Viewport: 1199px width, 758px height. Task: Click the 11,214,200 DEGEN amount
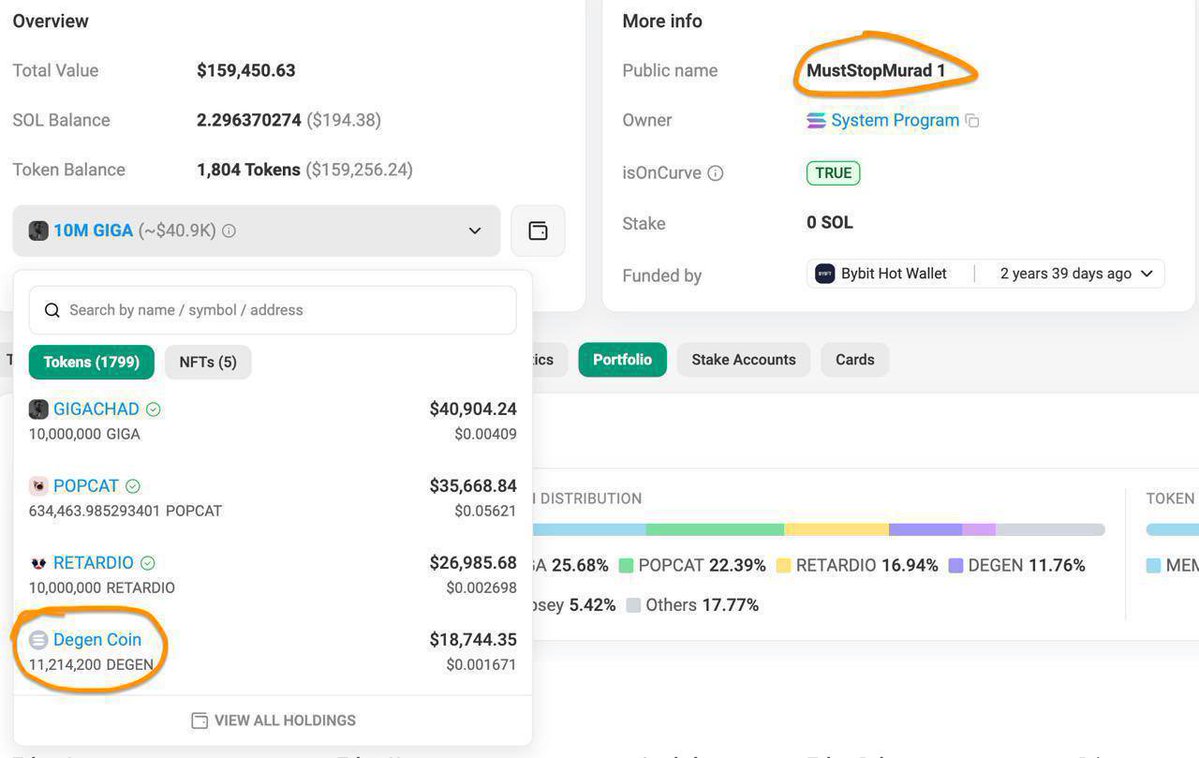coord(91,665)
